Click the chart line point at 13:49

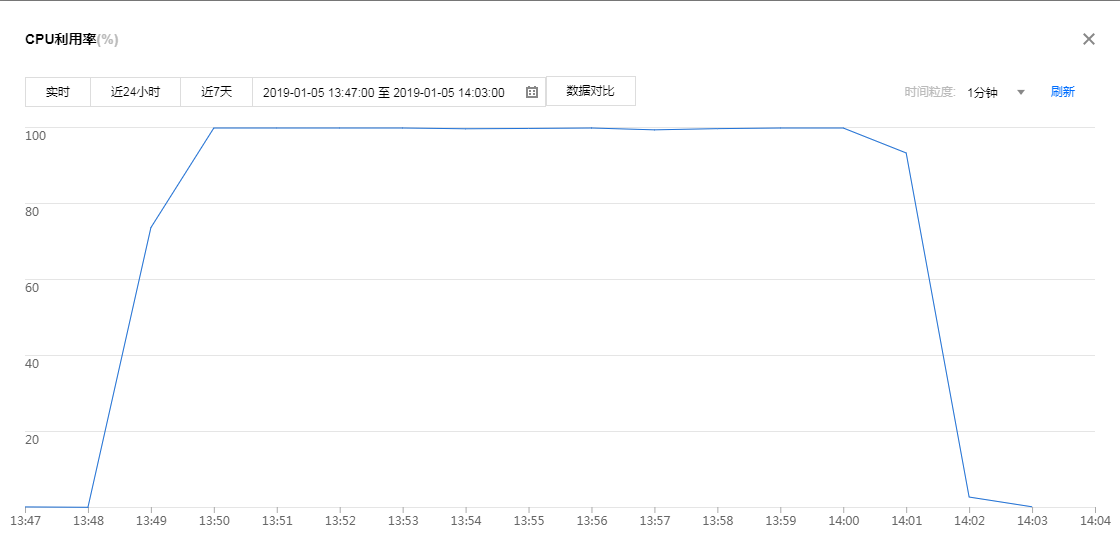click(151, 227)
